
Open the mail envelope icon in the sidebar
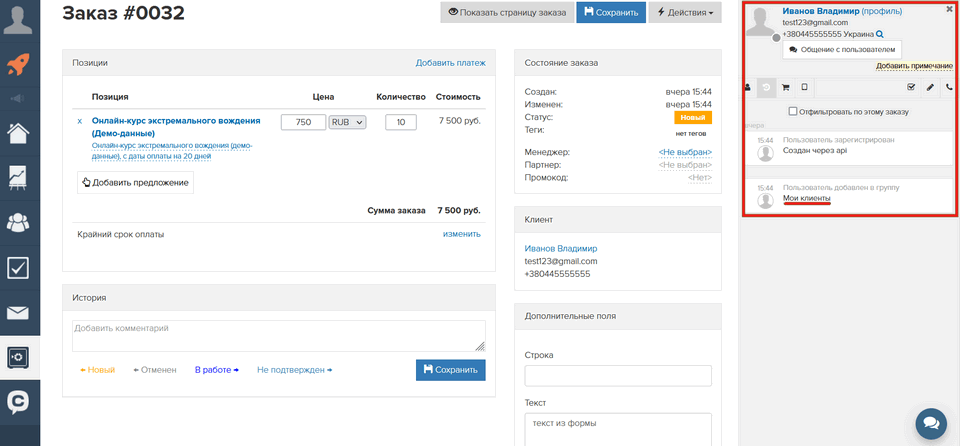point(19,312)
